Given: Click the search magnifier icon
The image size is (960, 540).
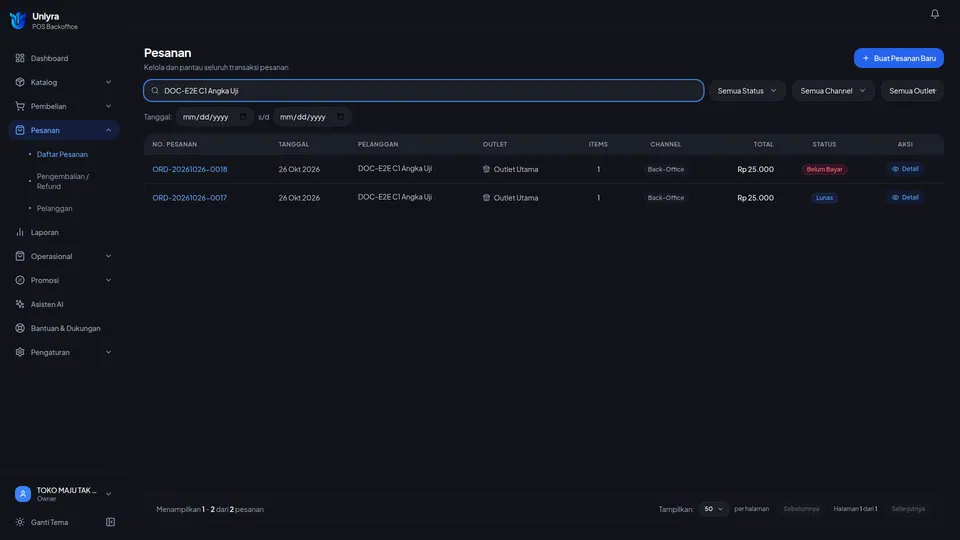Looking at the screenshot, I should coord(155,91).
